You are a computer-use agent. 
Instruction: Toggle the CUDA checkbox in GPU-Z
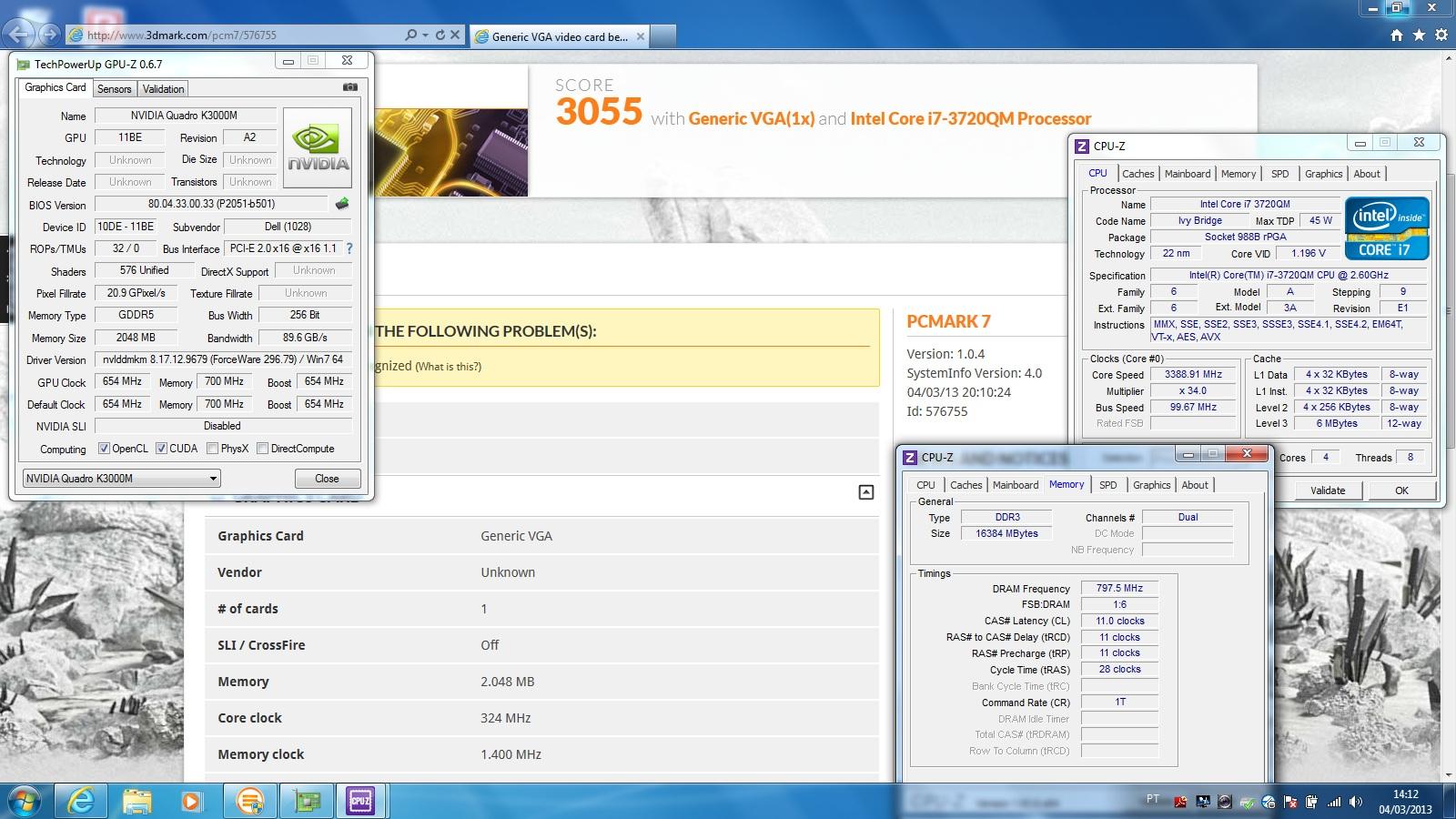coord(161,449)
